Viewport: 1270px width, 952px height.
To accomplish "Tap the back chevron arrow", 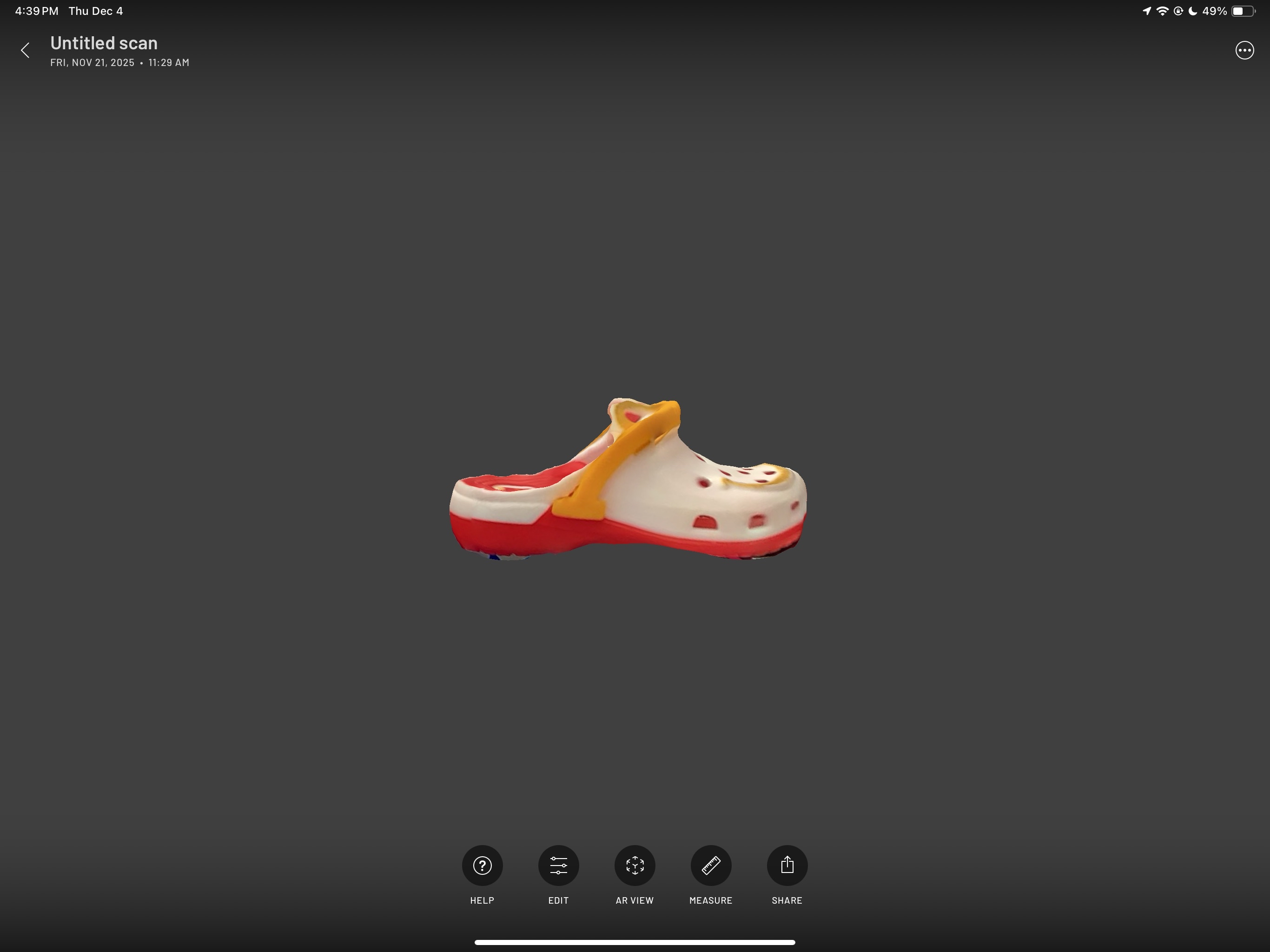I will click(x=25, y=51).
